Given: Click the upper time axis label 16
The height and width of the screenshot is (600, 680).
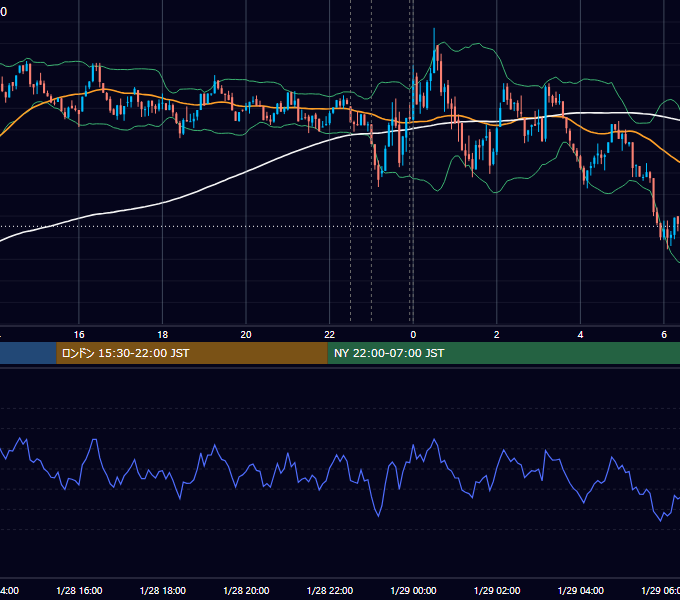Looking at the screenshot, I should click(x=79, y=335).
